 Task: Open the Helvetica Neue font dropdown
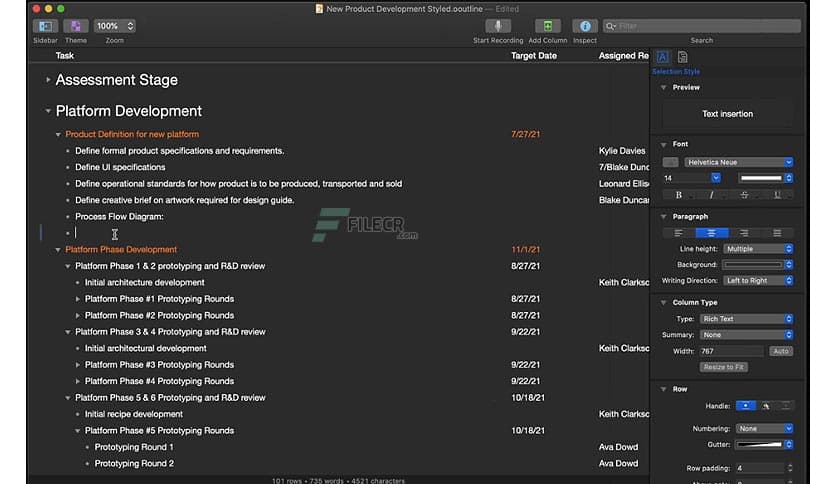point(738,162)
